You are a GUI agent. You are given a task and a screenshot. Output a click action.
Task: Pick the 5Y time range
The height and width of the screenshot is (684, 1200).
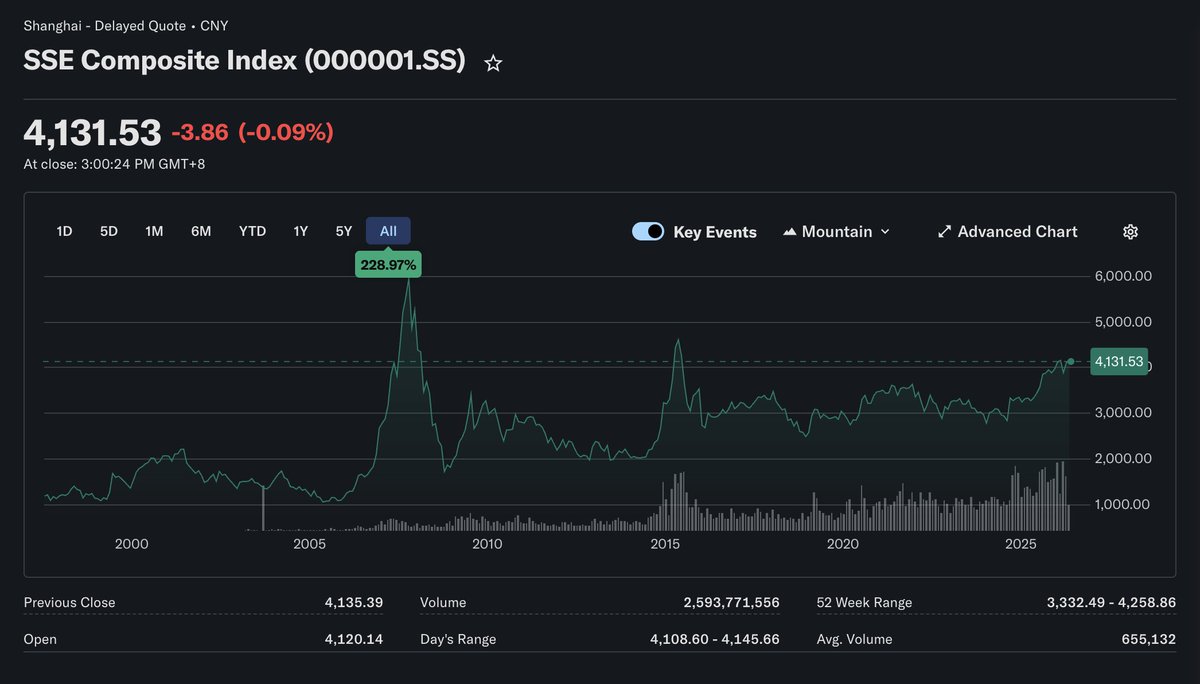click(x=344, y=231)
